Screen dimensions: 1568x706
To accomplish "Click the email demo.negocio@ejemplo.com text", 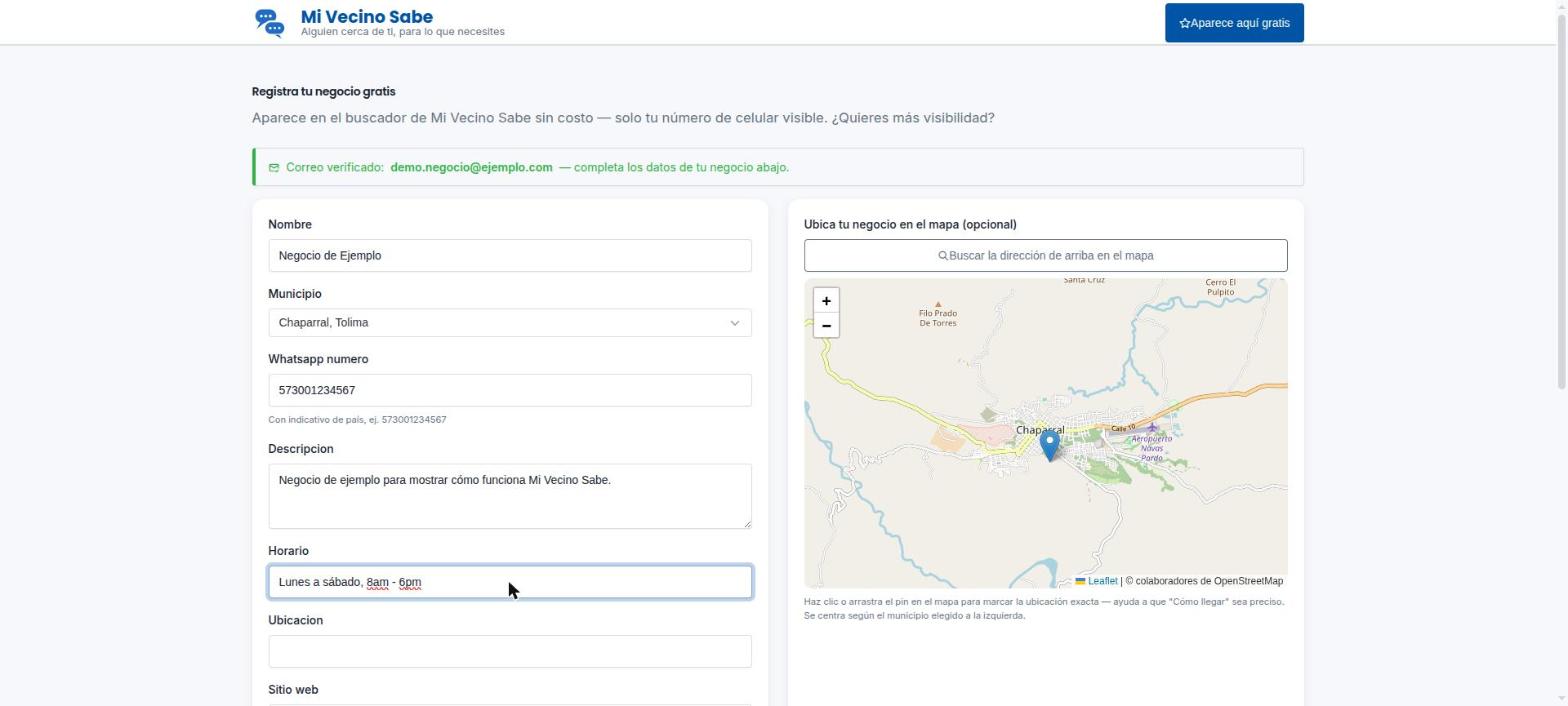I will (x=471, y=168).
